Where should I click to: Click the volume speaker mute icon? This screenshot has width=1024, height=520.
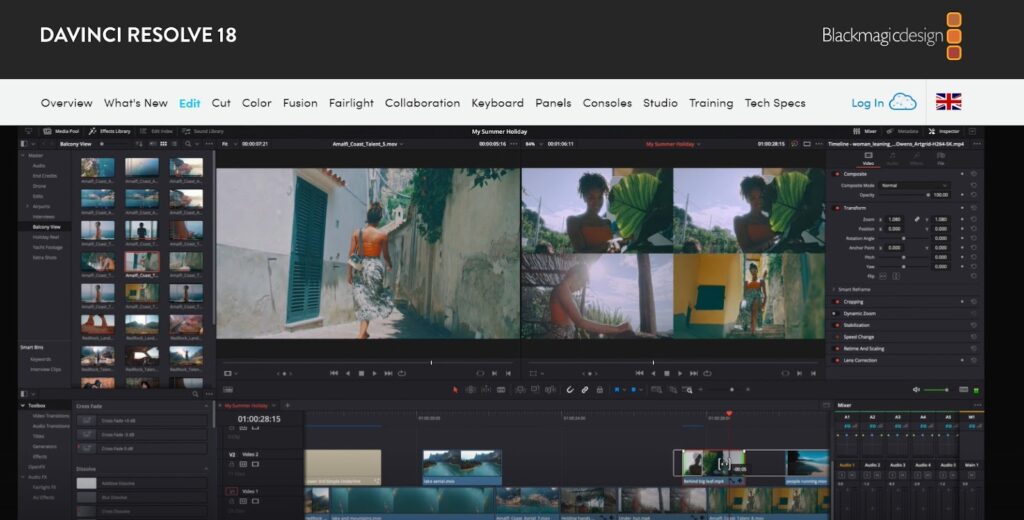pos(916,390)
